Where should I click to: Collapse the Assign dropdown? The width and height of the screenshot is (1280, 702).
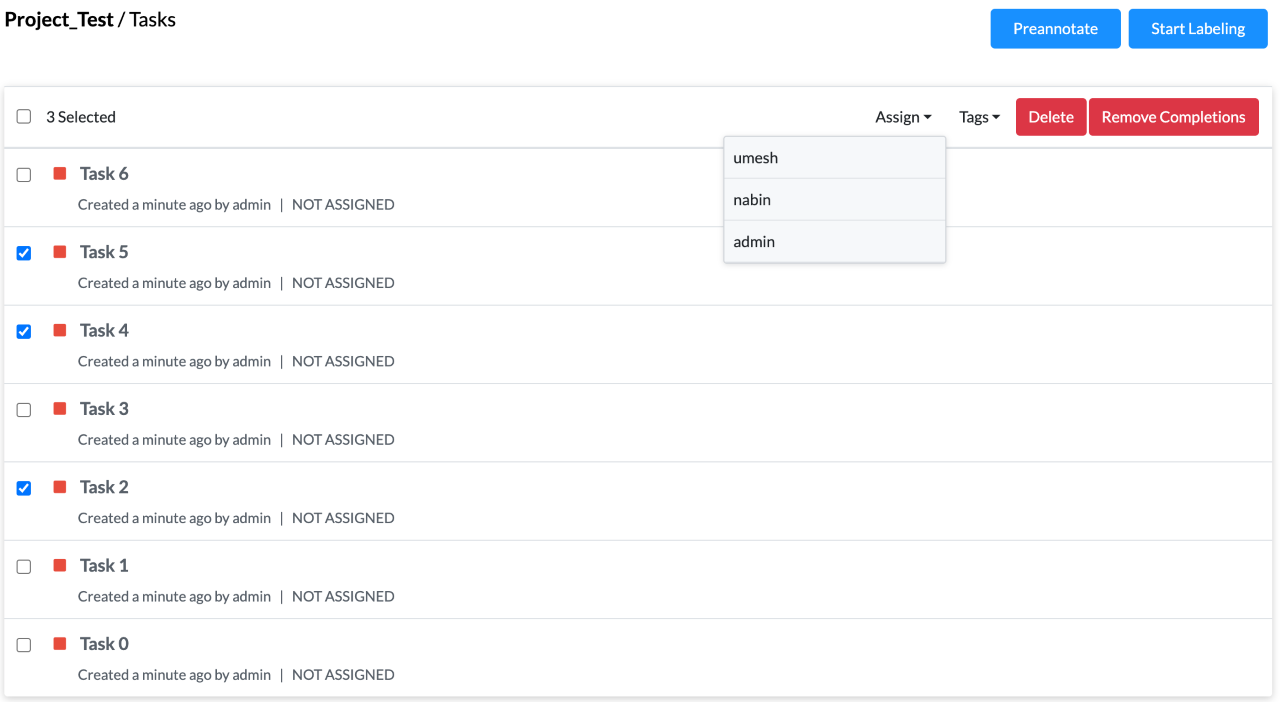pos(903,117)
